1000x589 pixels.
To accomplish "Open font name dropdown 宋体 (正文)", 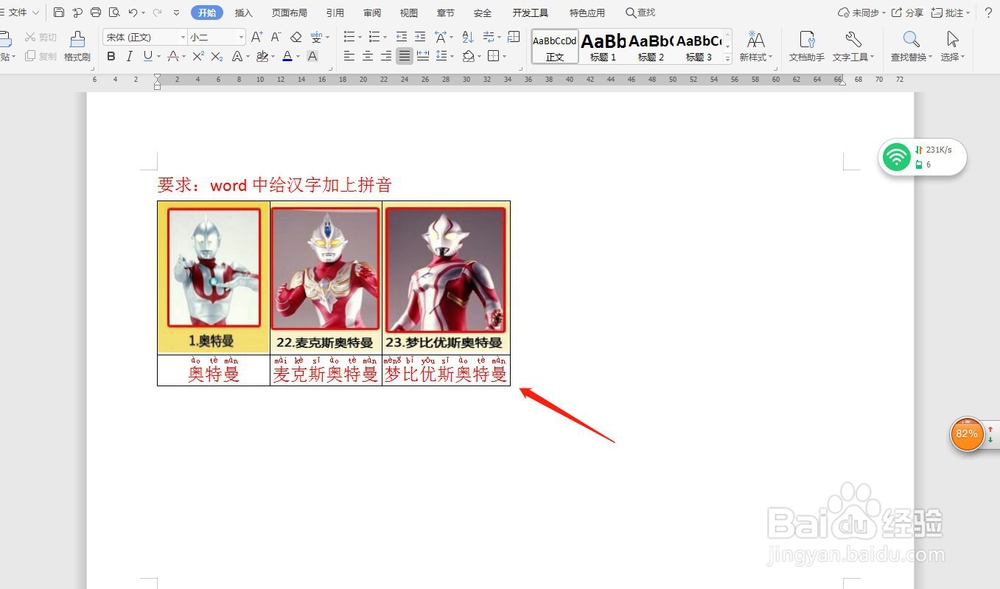I will (x=145, y=37).
